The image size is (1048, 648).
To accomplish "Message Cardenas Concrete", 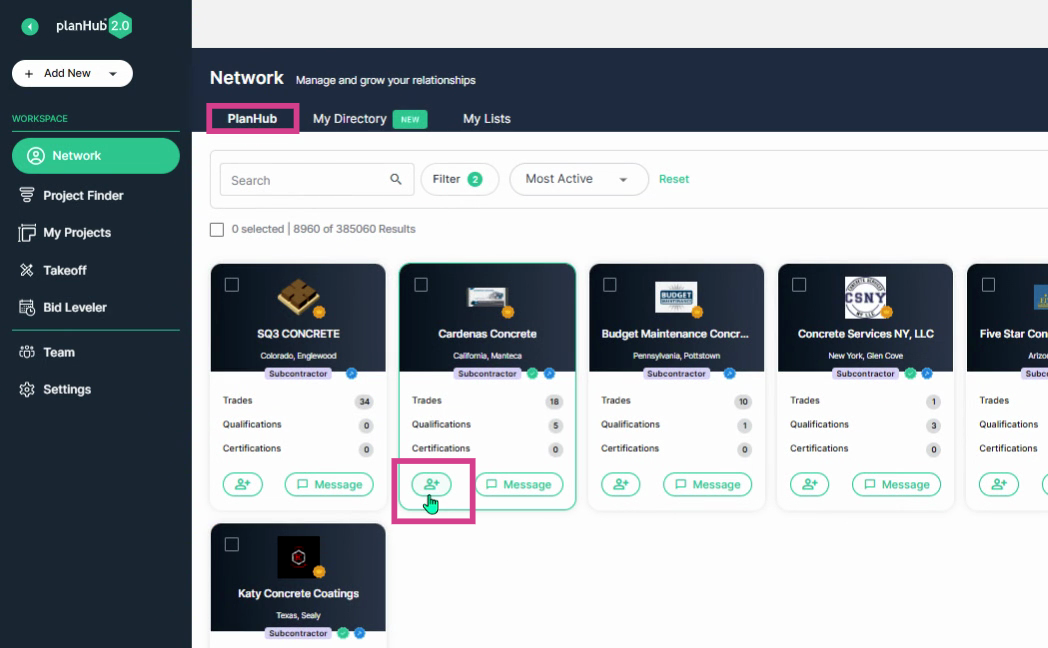I will [x=519, y=484].
